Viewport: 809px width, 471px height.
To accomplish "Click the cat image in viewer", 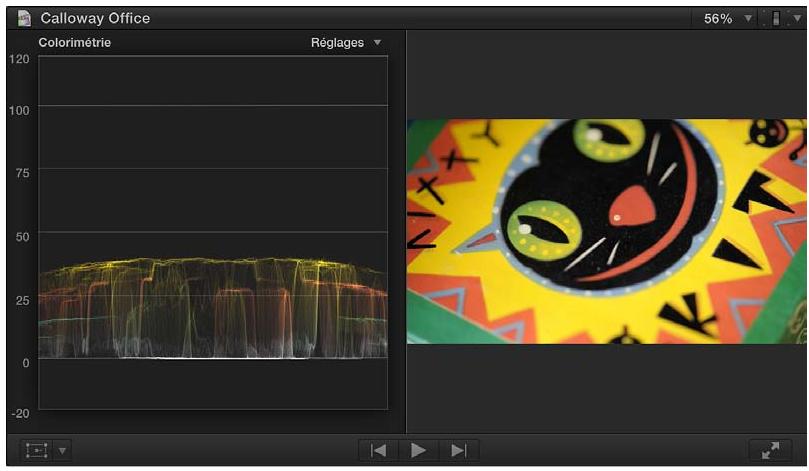I will [607, 232].
